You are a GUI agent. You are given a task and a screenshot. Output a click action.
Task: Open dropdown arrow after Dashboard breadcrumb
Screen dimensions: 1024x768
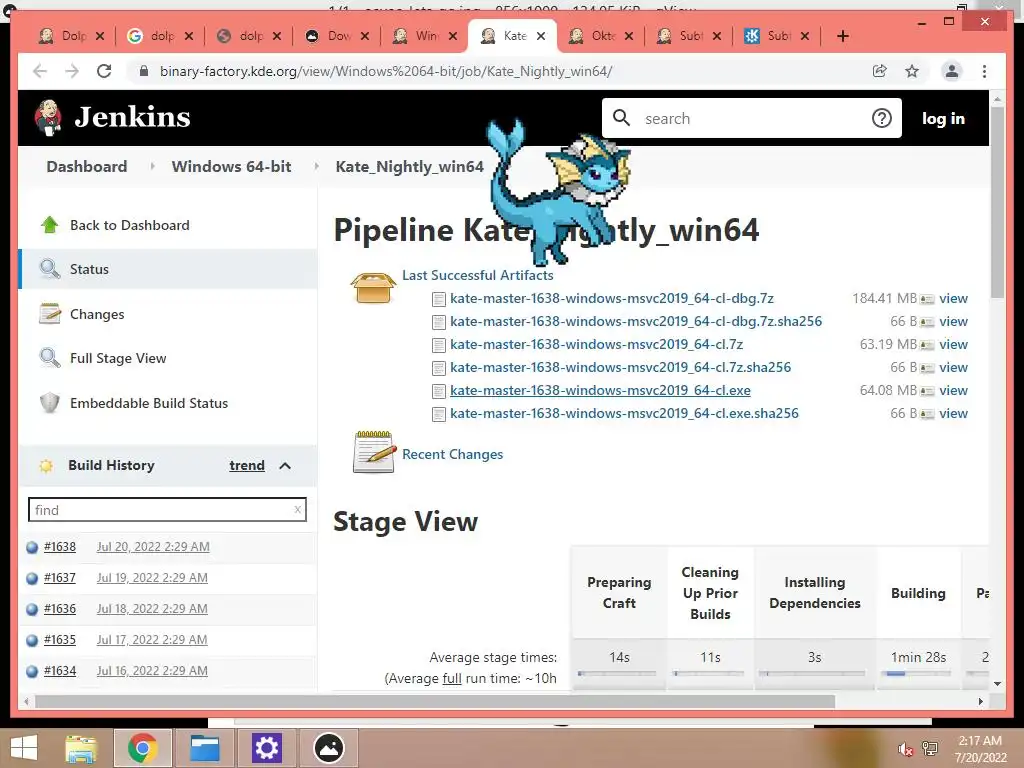pyautogui.click(x=152, y=167)
